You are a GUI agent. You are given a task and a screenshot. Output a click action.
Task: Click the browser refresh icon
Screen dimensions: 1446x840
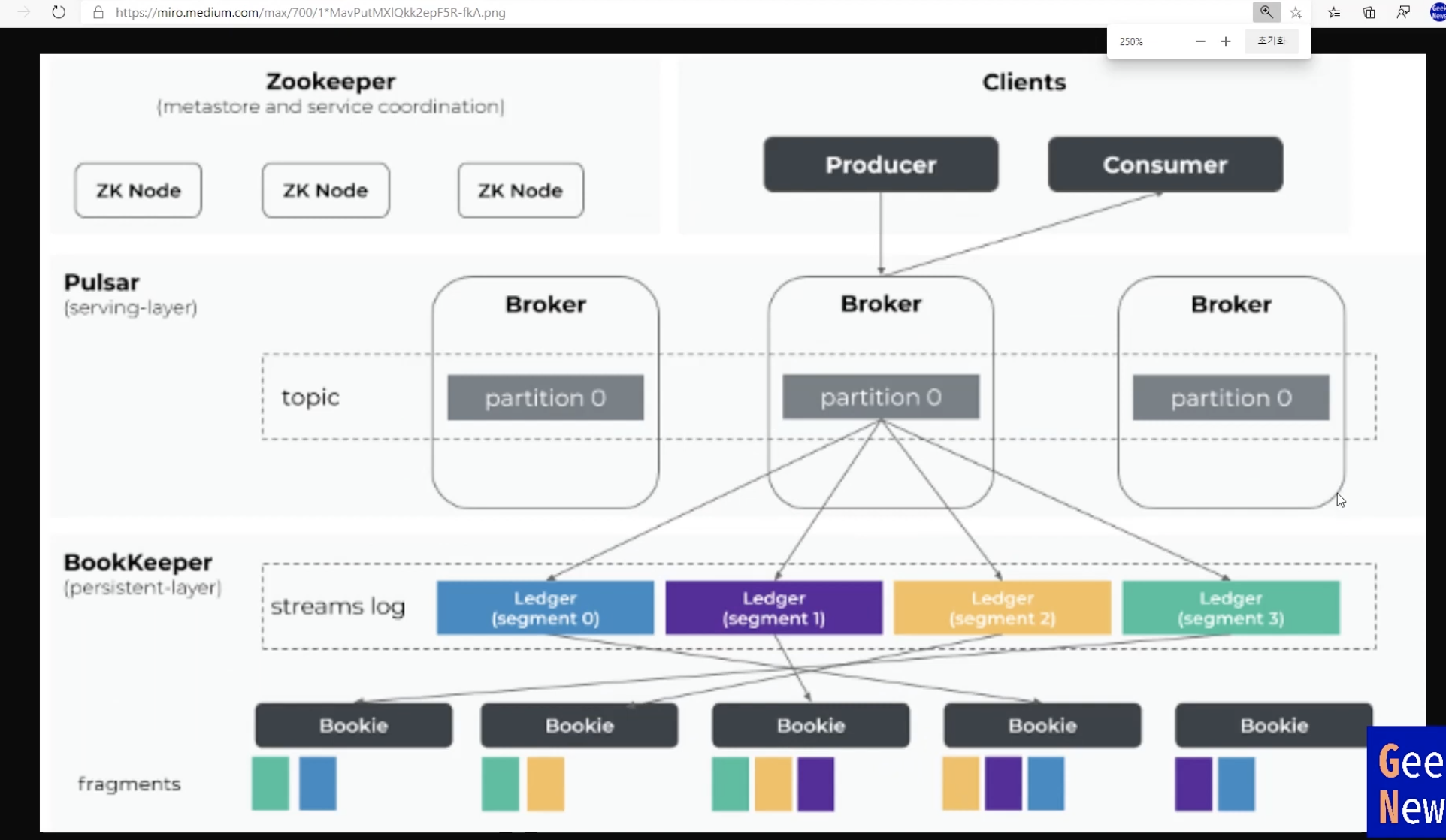(59, 12)
